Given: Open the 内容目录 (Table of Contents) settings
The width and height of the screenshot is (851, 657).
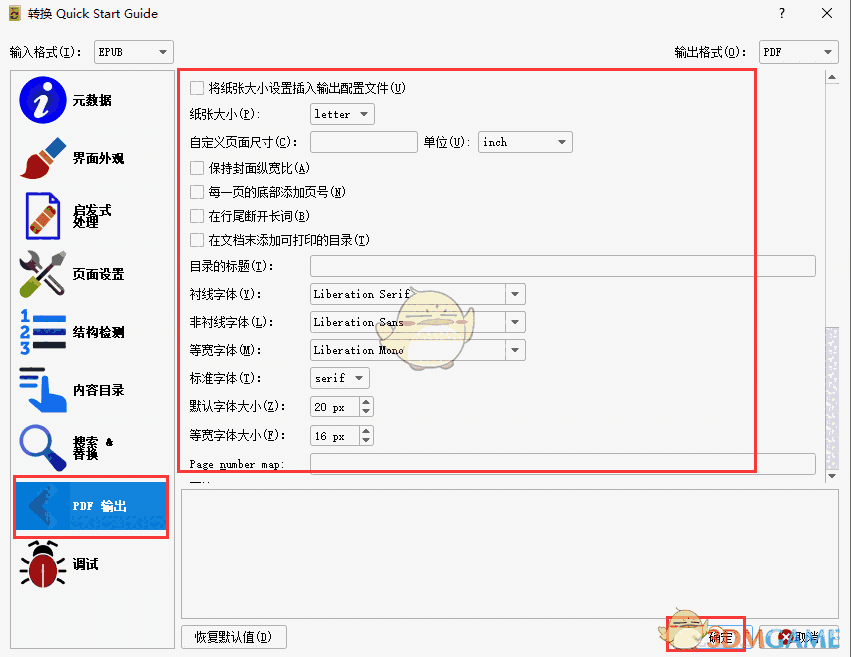Looking at the screenshot, I should point(41,390).
